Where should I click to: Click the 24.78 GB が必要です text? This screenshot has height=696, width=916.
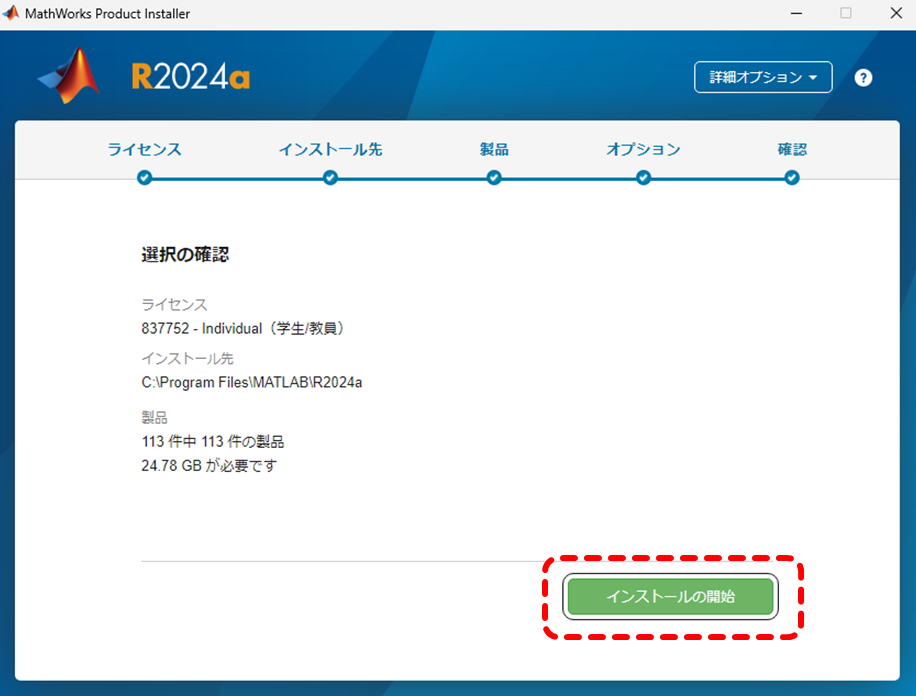click(x=209, y=466)
